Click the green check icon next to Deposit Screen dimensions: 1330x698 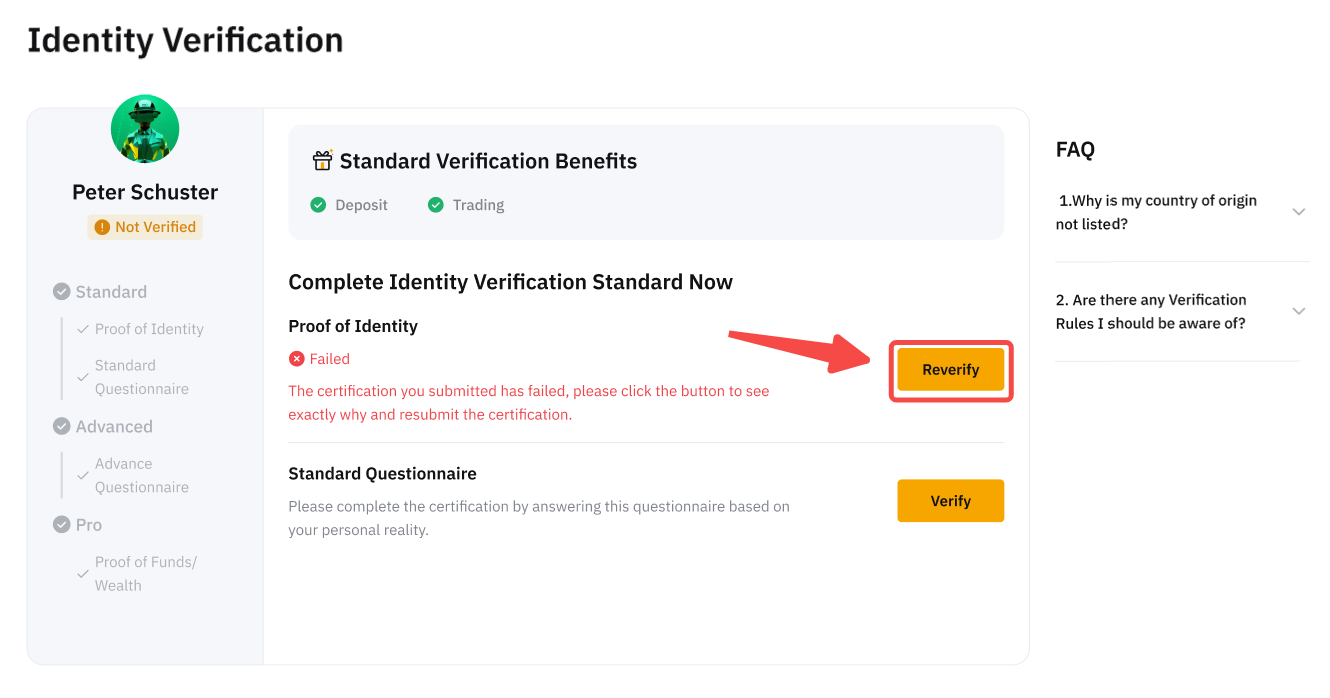(x=318, y=205)
